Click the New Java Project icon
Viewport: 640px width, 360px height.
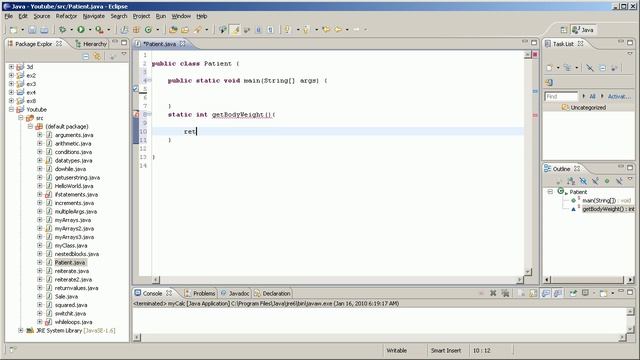click(x=124, y=30)
